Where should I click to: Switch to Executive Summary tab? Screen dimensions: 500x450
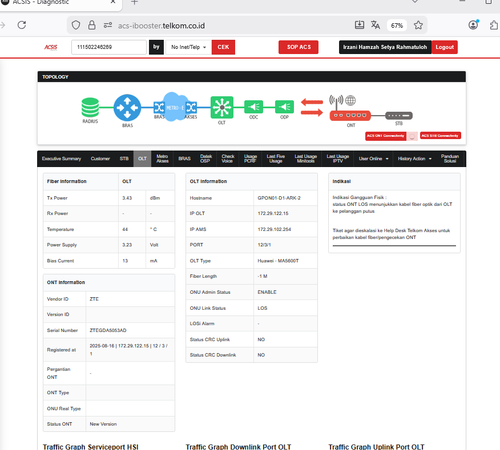point(61,159)
